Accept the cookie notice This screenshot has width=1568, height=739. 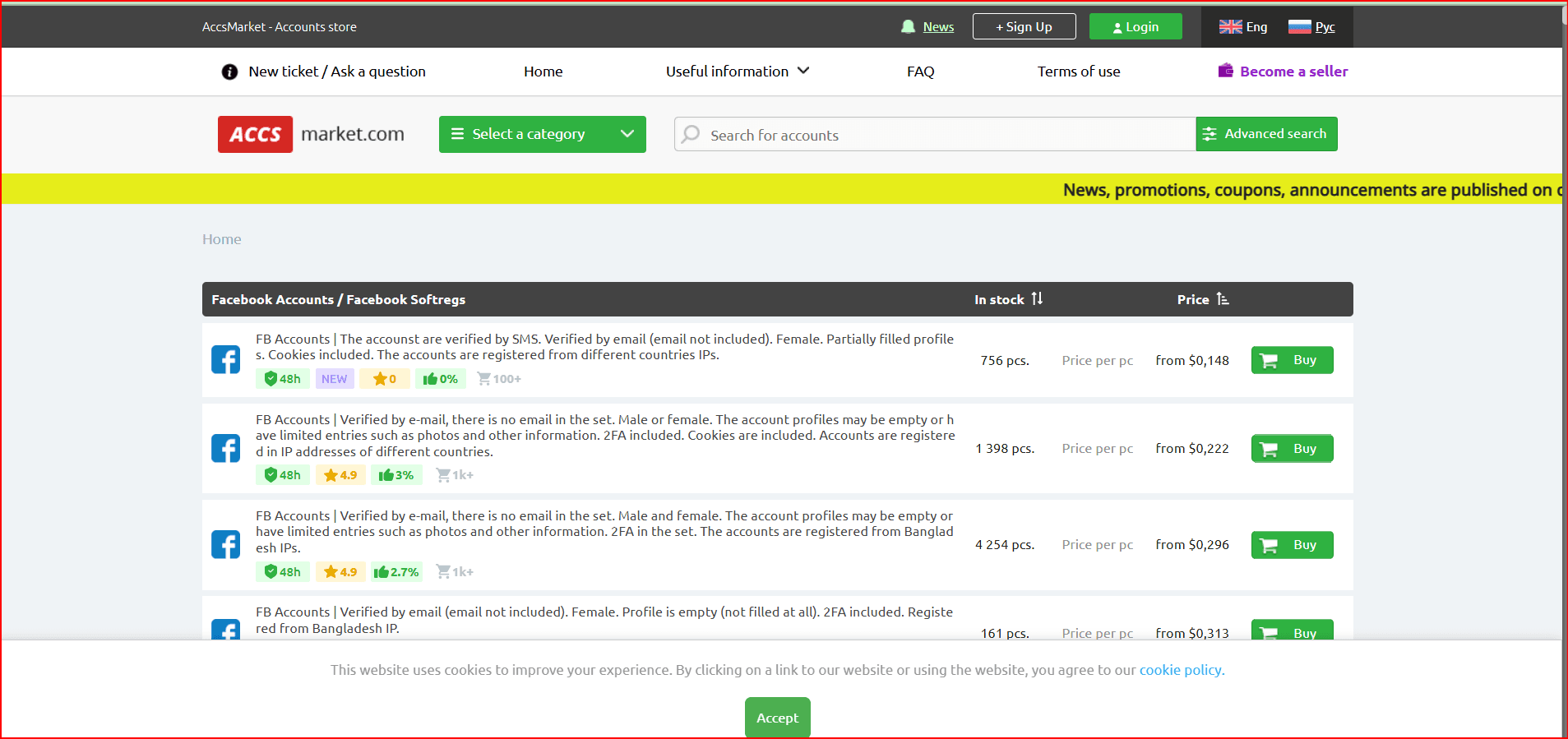777,718
